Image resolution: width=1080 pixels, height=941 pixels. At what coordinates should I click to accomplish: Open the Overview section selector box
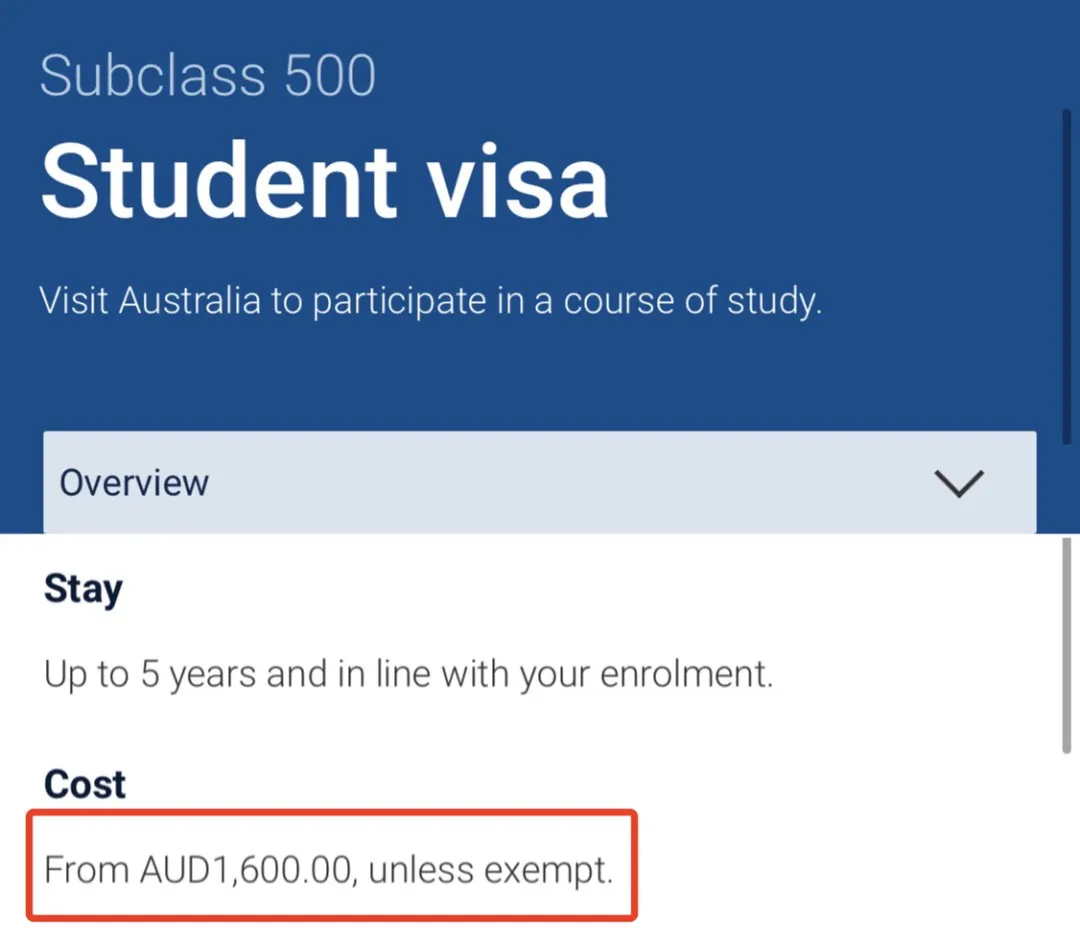coord(540,483)
